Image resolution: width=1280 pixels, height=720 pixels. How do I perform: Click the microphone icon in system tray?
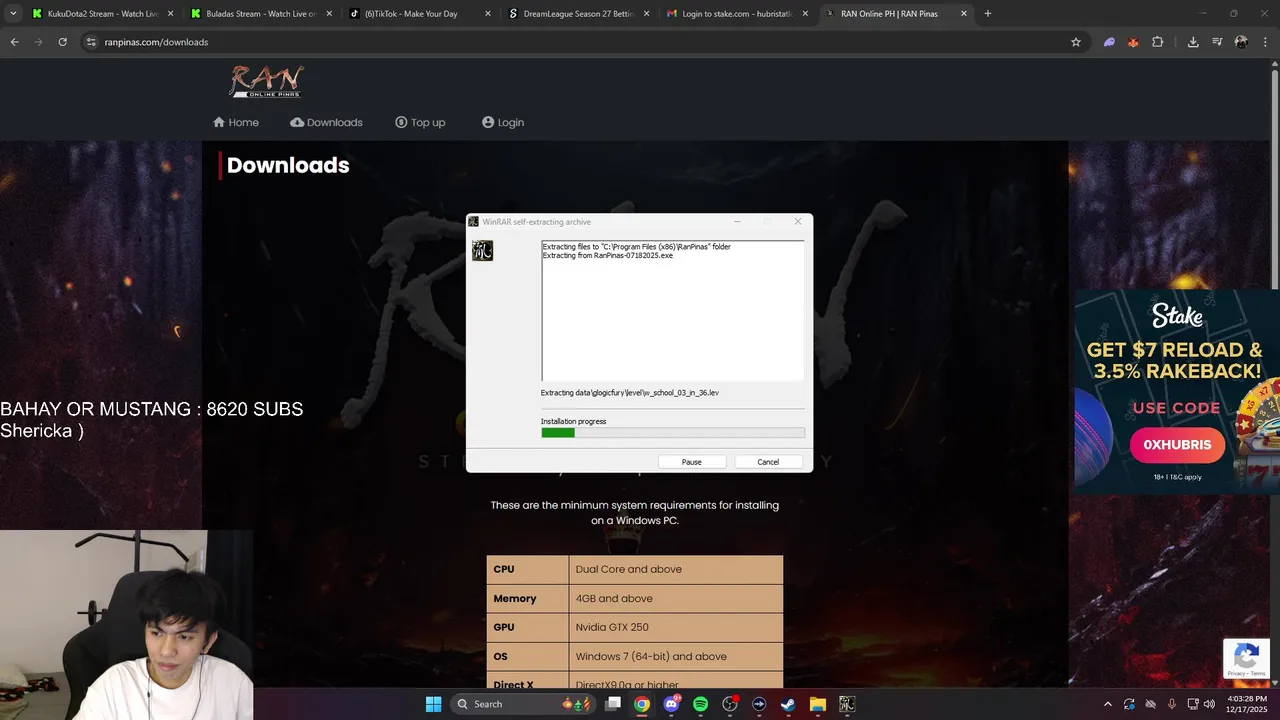coord(1172,704)
